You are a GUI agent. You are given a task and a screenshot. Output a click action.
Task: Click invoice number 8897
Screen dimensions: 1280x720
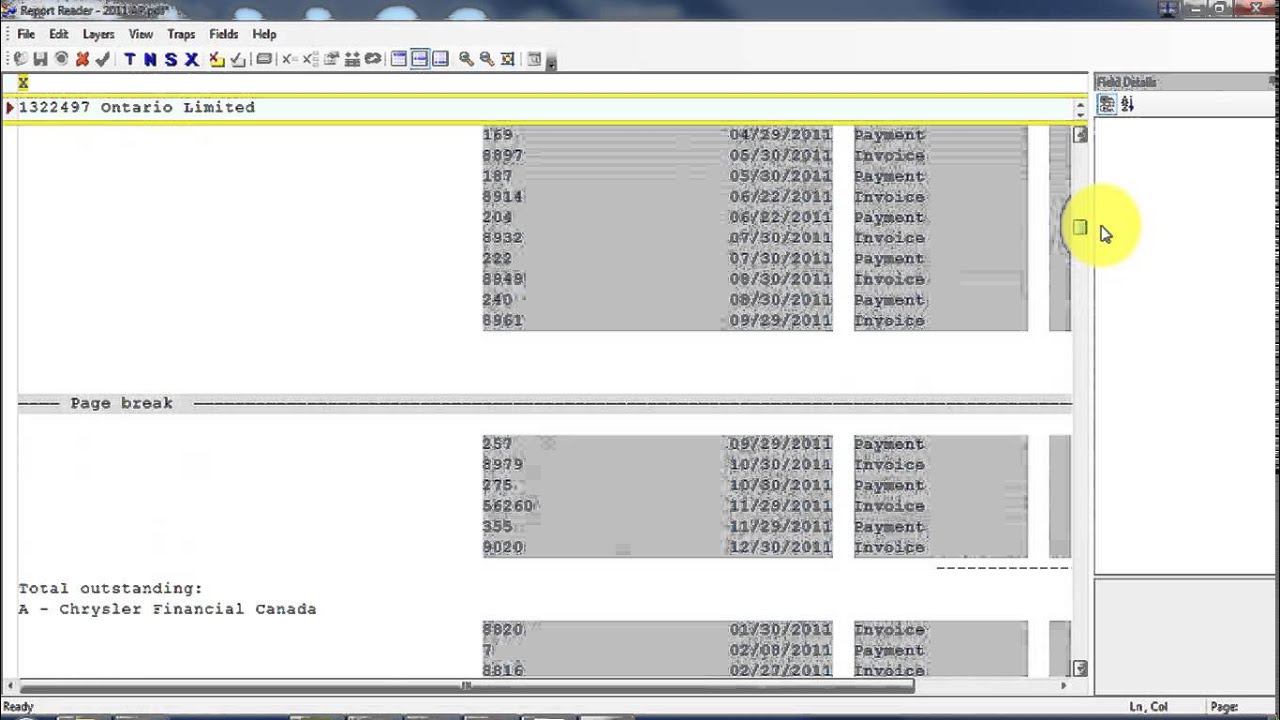[x=502, y=156]
